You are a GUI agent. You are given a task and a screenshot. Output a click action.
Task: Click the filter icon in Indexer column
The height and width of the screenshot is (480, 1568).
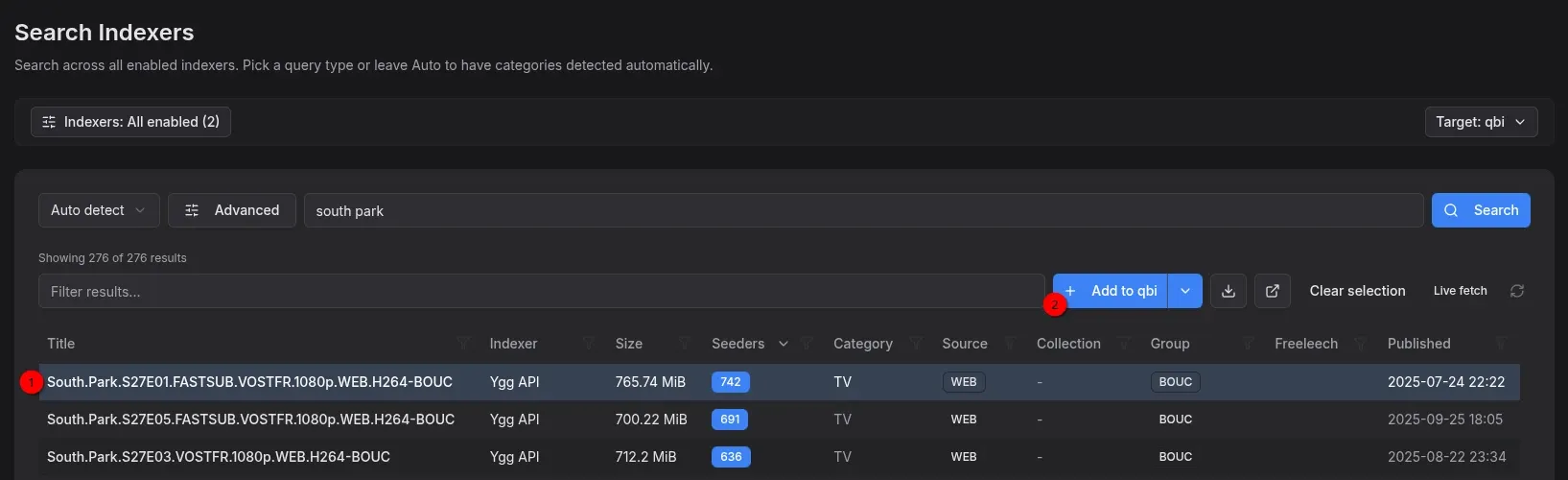tap(590, 344)
